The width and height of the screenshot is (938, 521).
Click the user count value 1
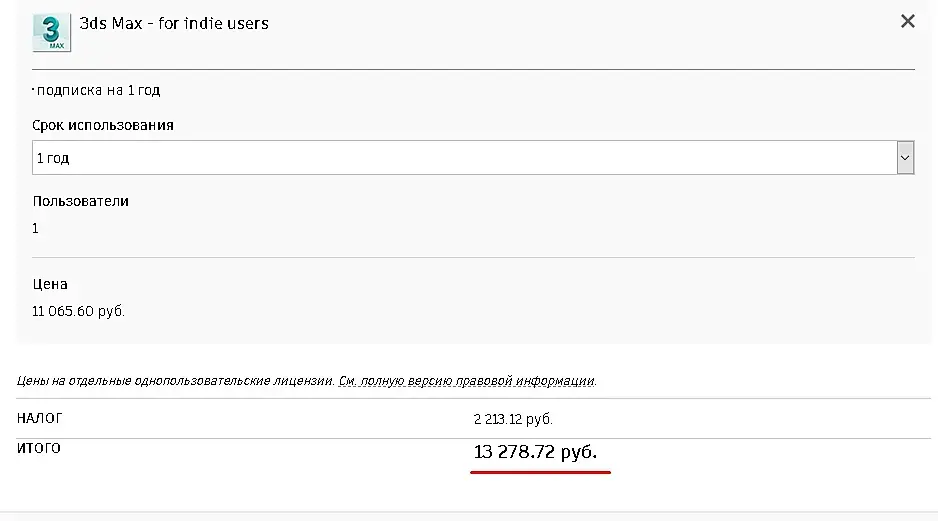[x=36, y=228]
